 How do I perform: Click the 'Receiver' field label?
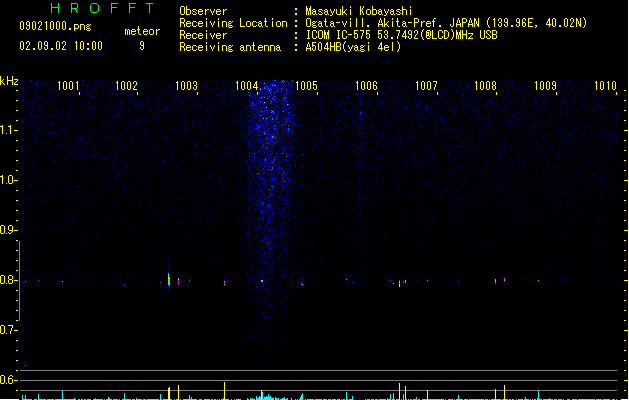pos(203,35)
